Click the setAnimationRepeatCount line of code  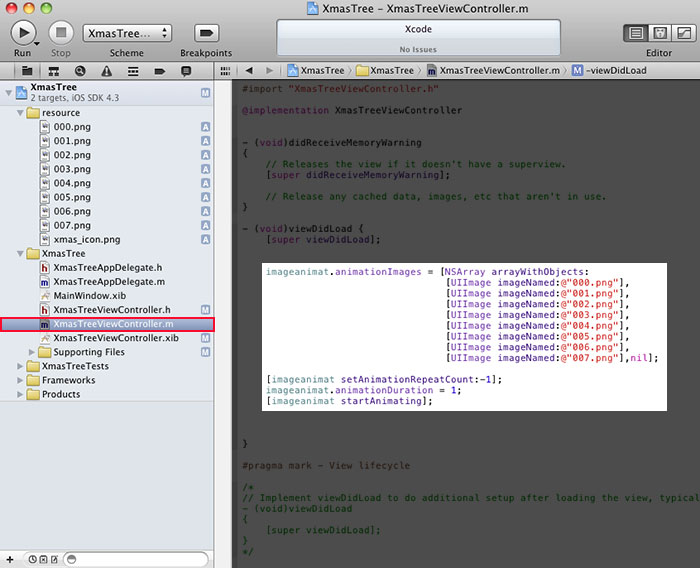(384, 379)
